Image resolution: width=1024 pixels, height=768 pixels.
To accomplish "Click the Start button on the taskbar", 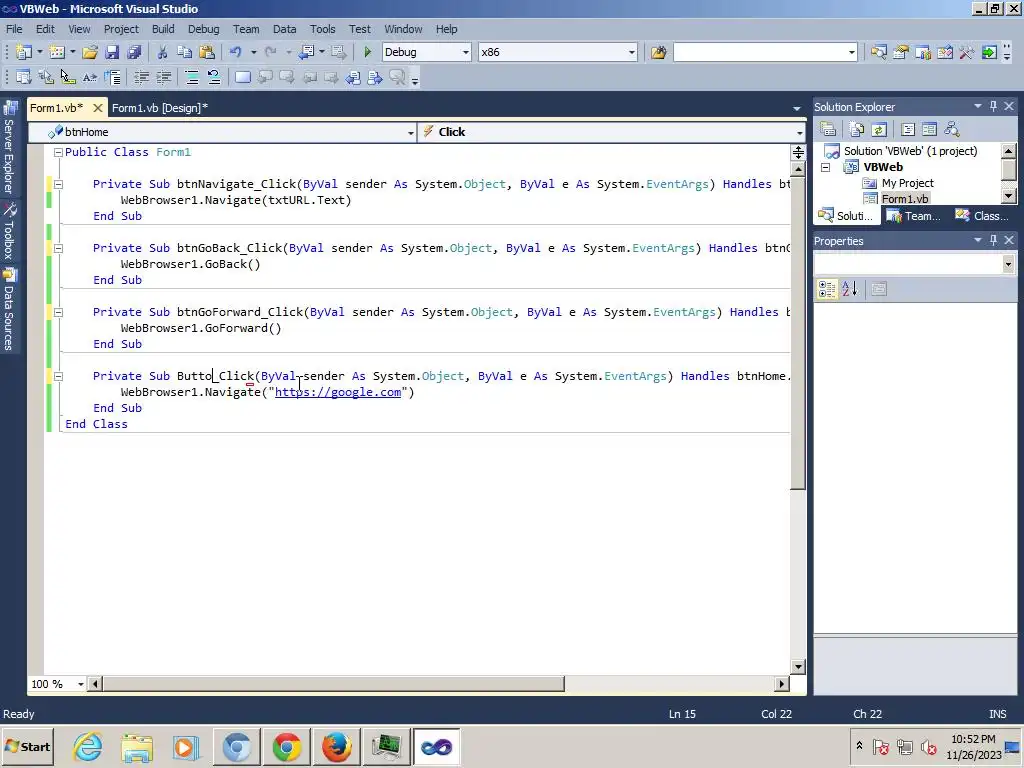I will tap(28, 747).
